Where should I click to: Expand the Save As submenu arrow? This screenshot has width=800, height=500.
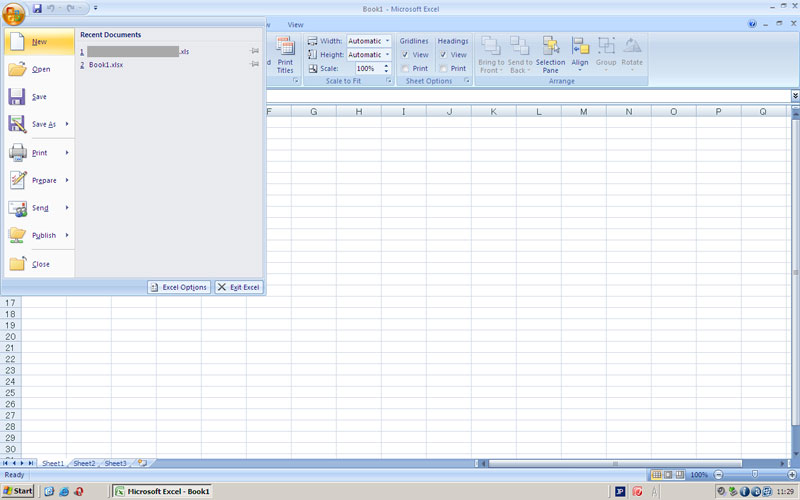[67, 124]
